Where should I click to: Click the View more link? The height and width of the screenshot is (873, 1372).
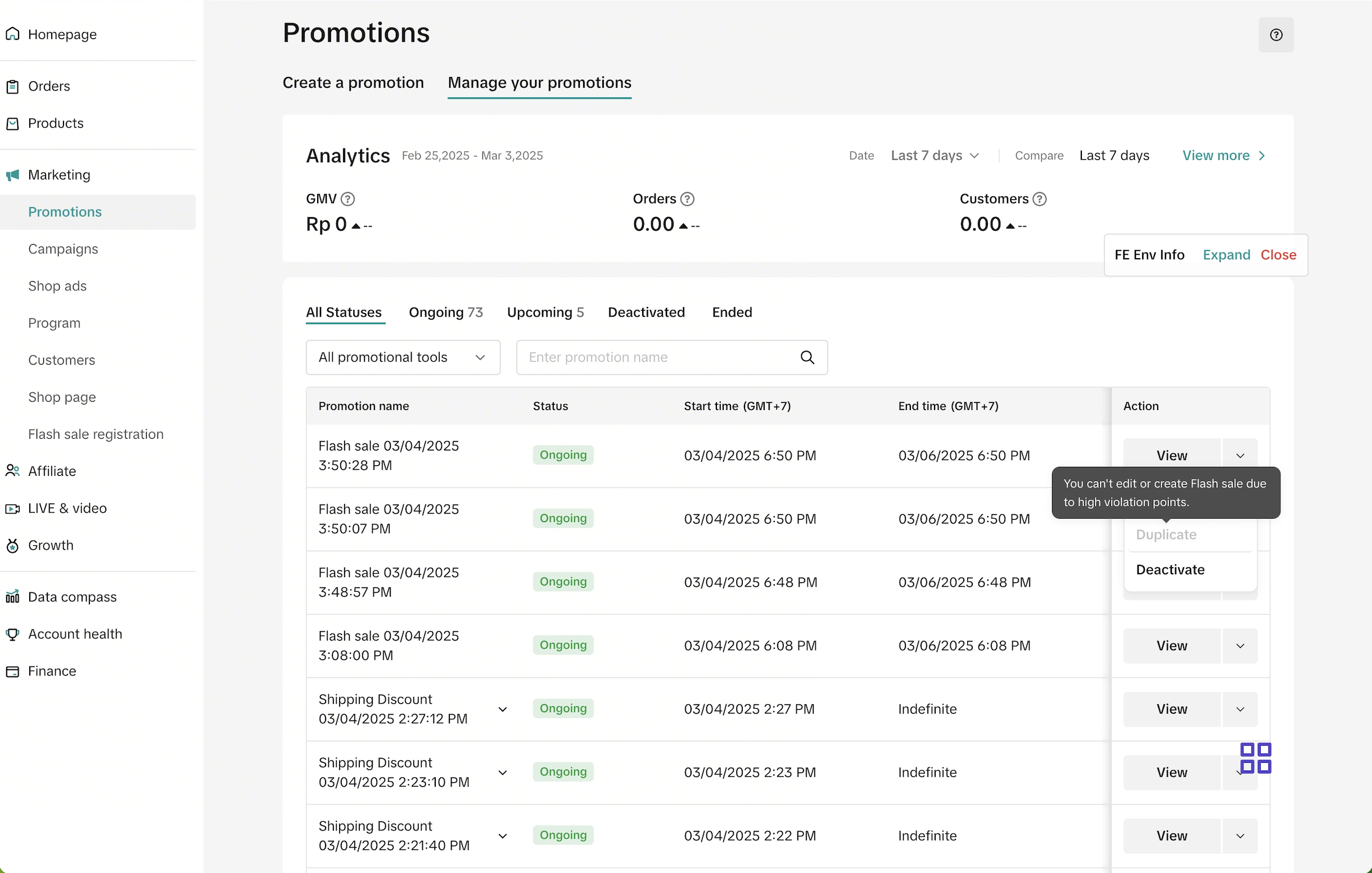pyautogui.click(x=1223, y=156)
